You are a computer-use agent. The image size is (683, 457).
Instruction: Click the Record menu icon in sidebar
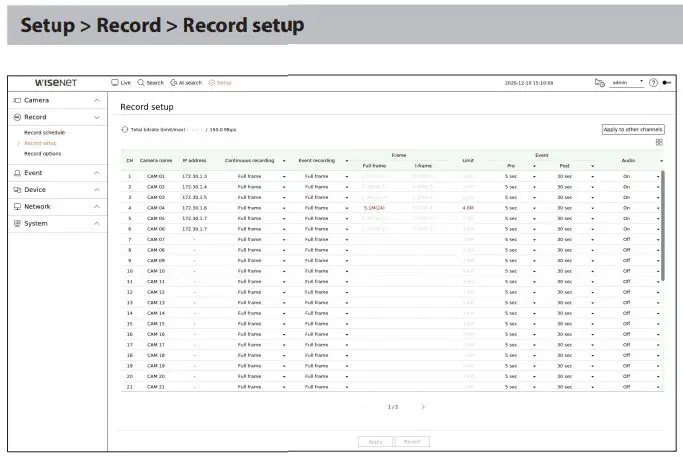point(17,117)
